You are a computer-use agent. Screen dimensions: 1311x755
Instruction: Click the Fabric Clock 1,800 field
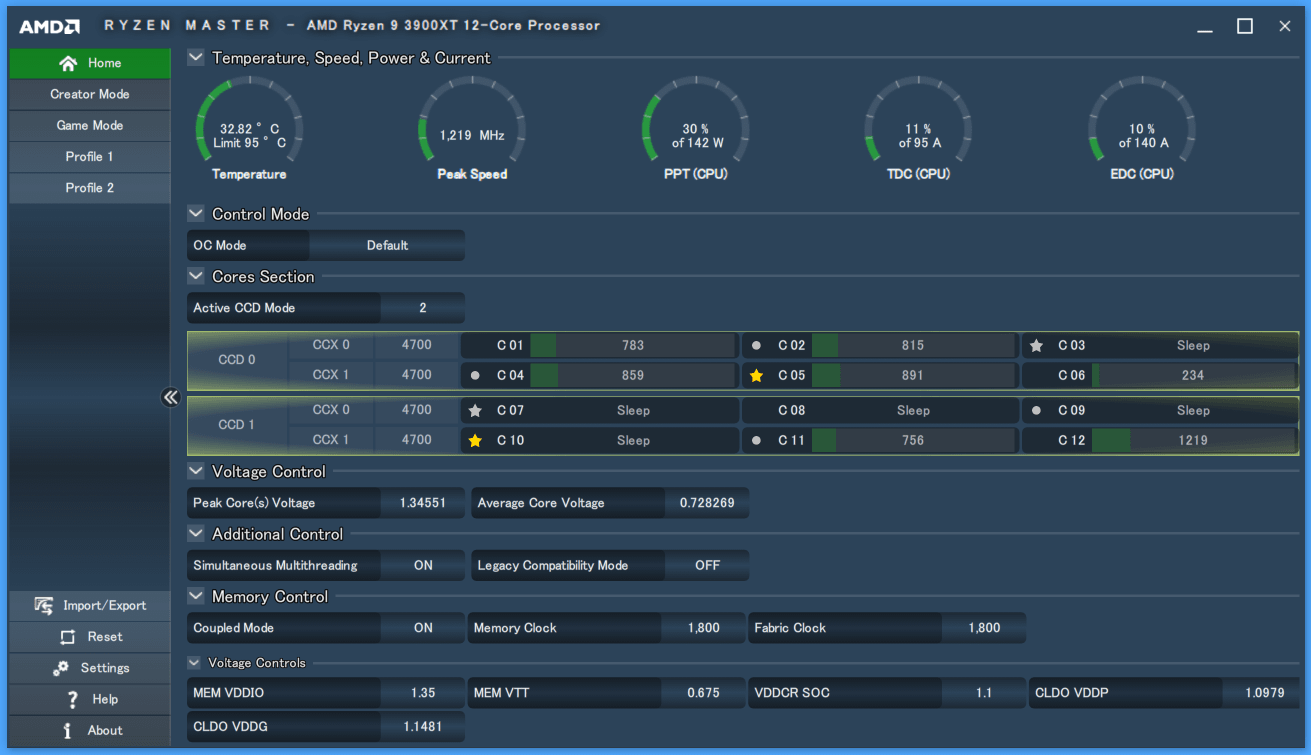984,628
